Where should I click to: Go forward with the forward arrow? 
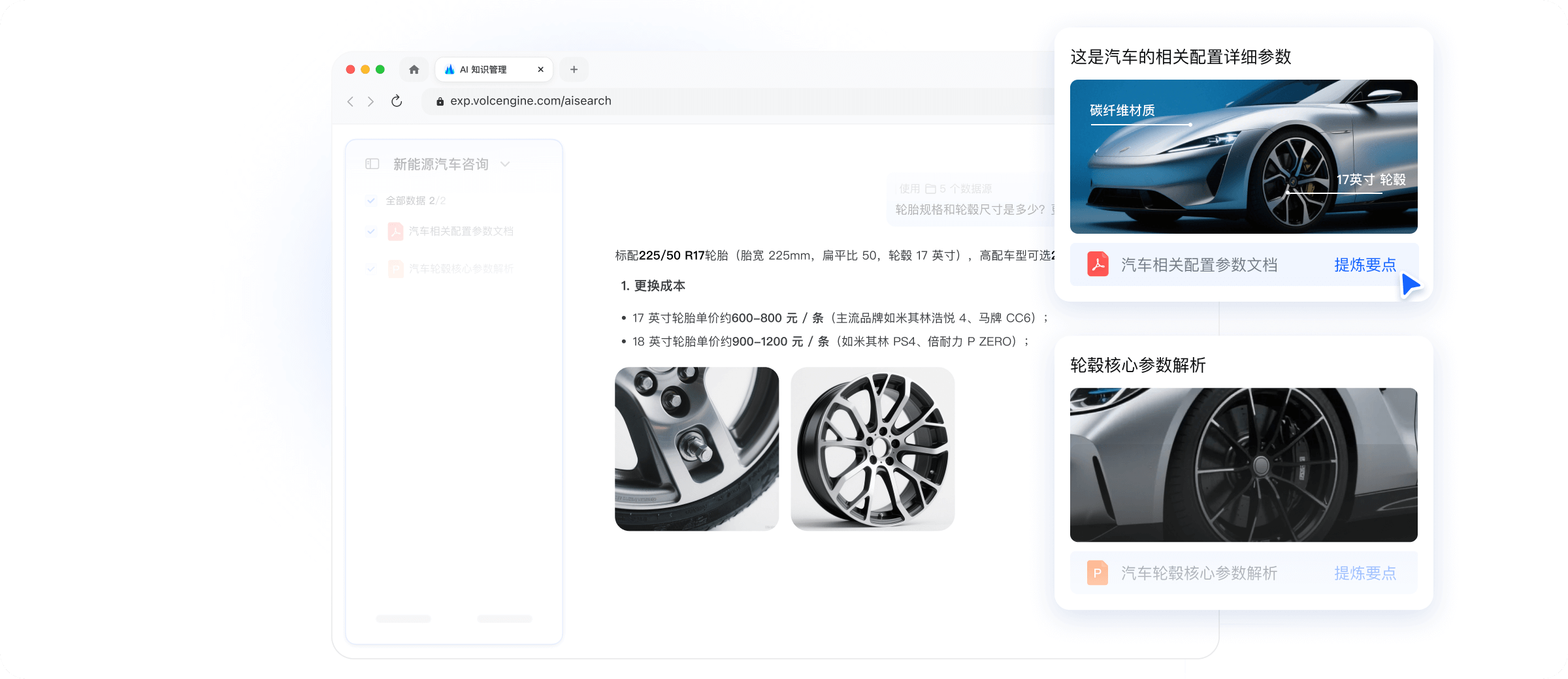tap(371, 101)
